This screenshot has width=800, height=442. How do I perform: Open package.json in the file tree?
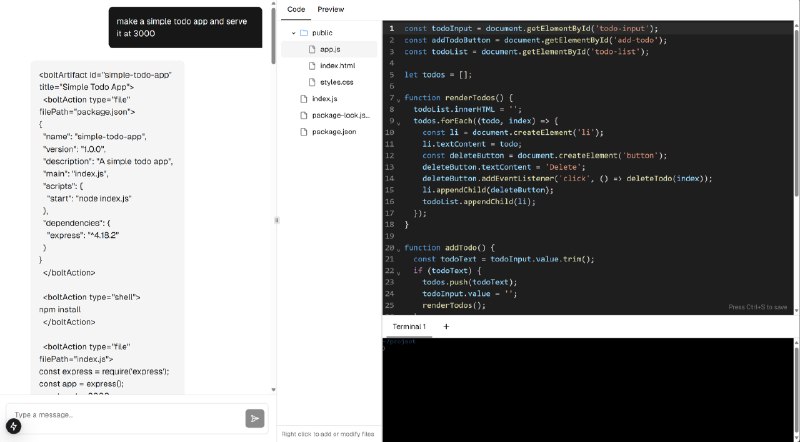[334, 132]
